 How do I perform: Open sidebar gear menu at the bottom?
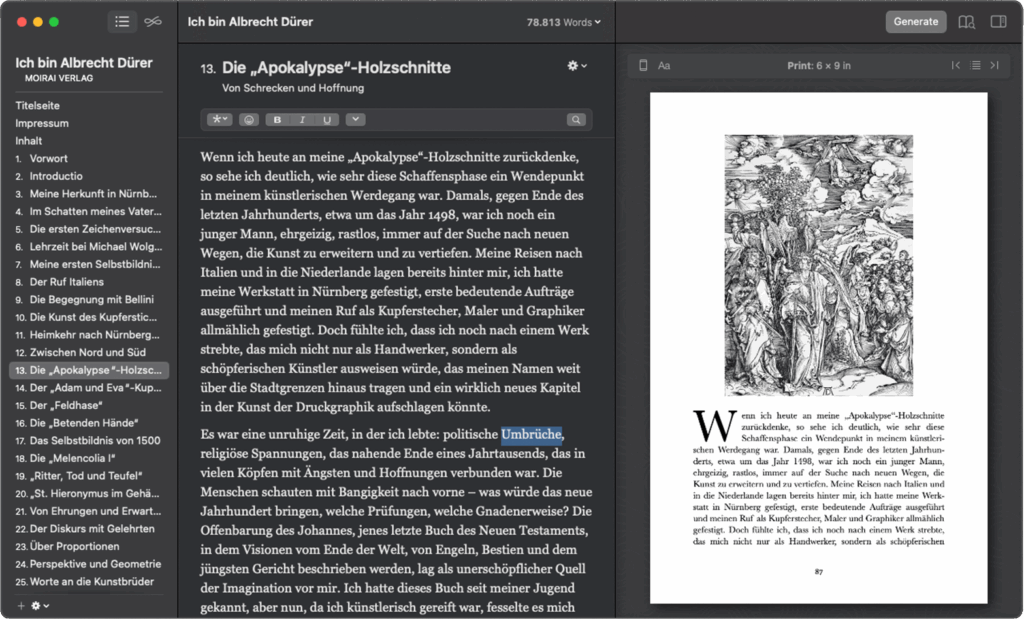(40, 606)
